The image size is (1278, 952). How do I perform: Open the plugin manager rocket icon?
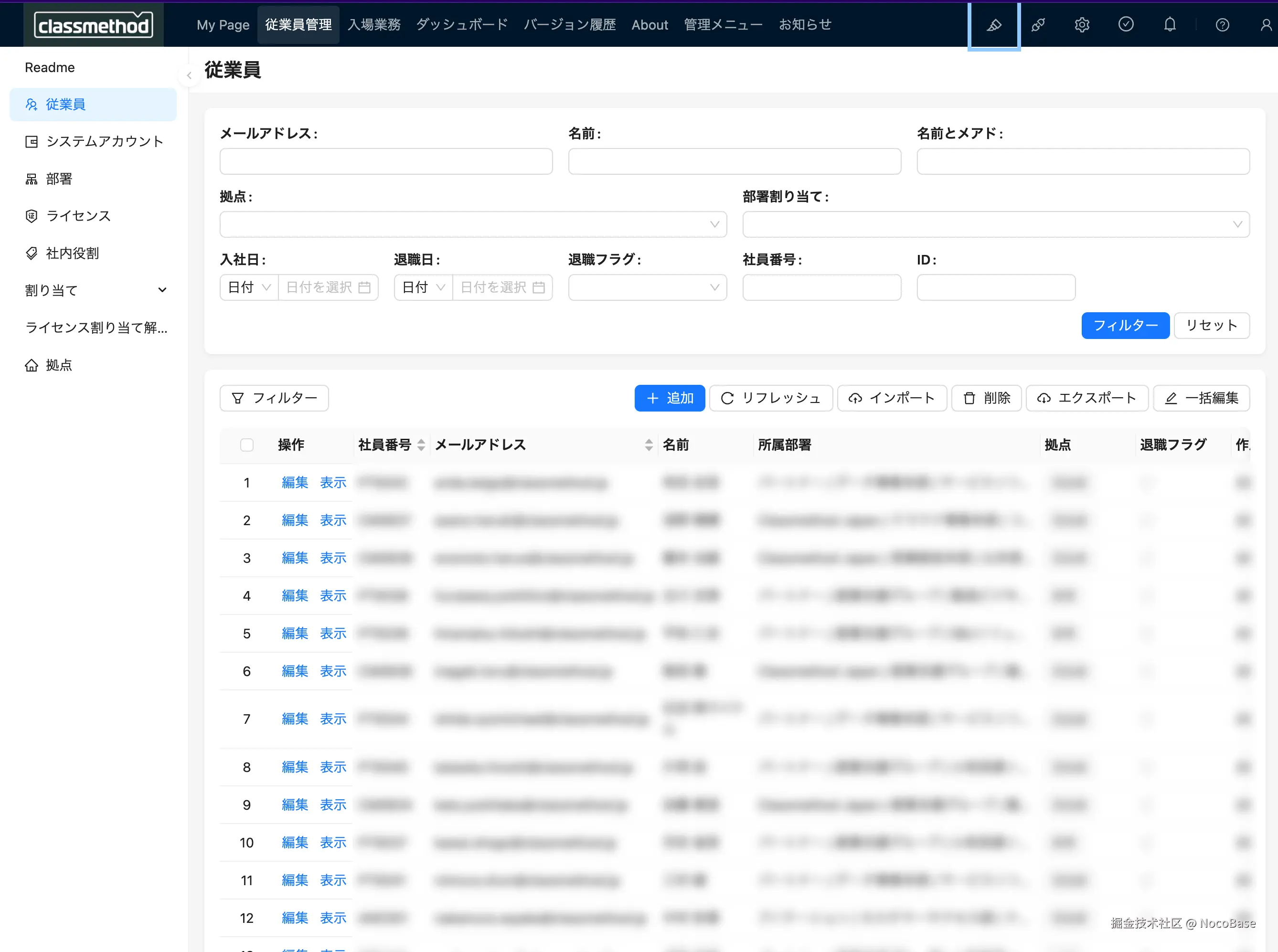pos(1038,25)
